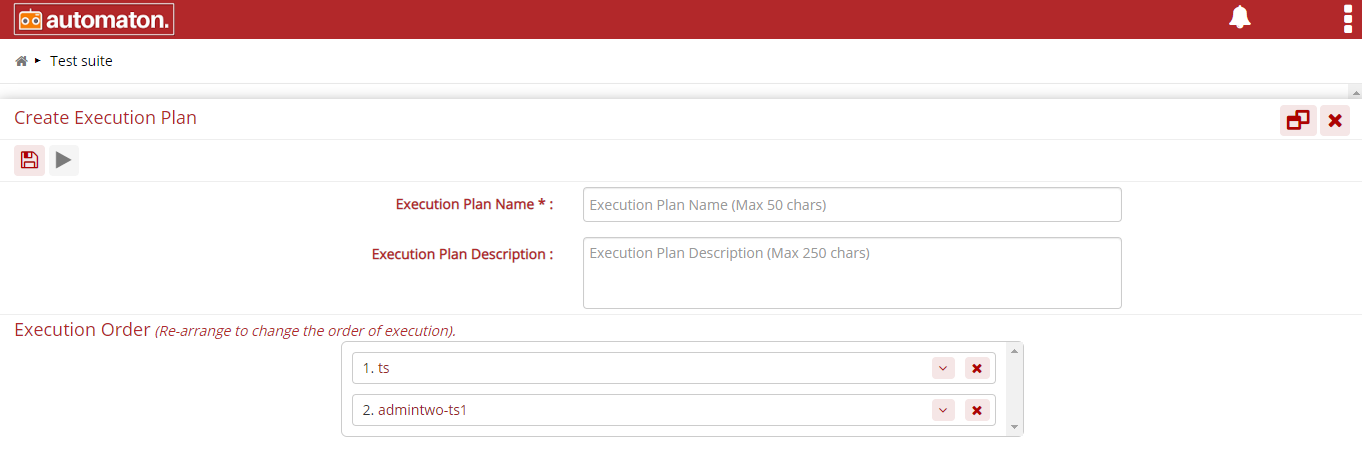Open the Test suite breadcrumb link
The image size is (1362, 451).
pyautogui.click(x=81, y=61)
